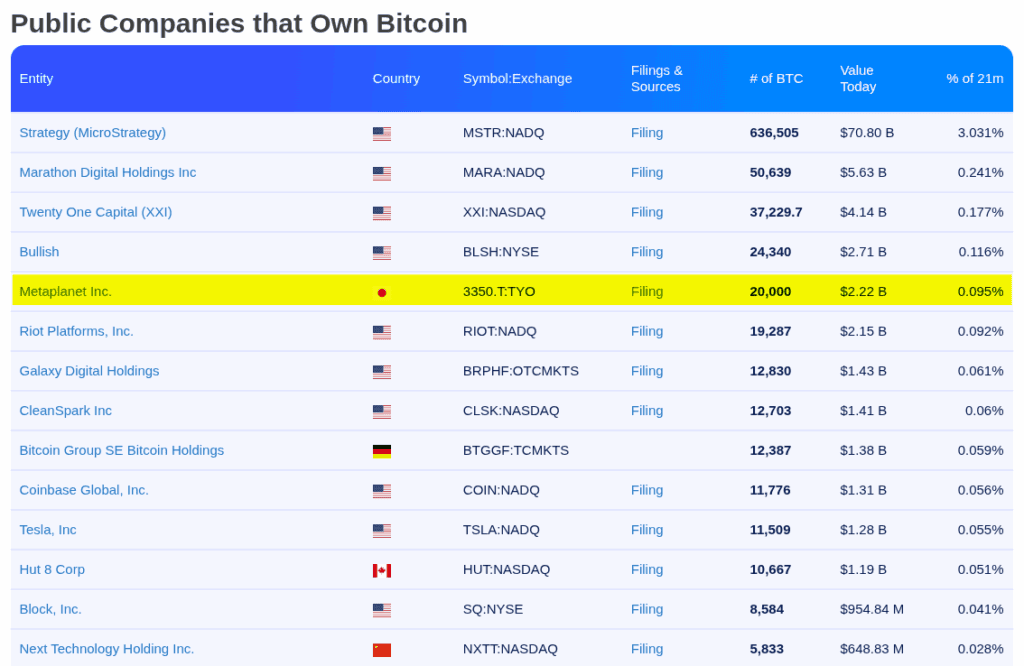Open the Metaplanet Inc. entity link
Viewport: 1024px width, 666px height.
pyautogui.click(x=65, y=292)
